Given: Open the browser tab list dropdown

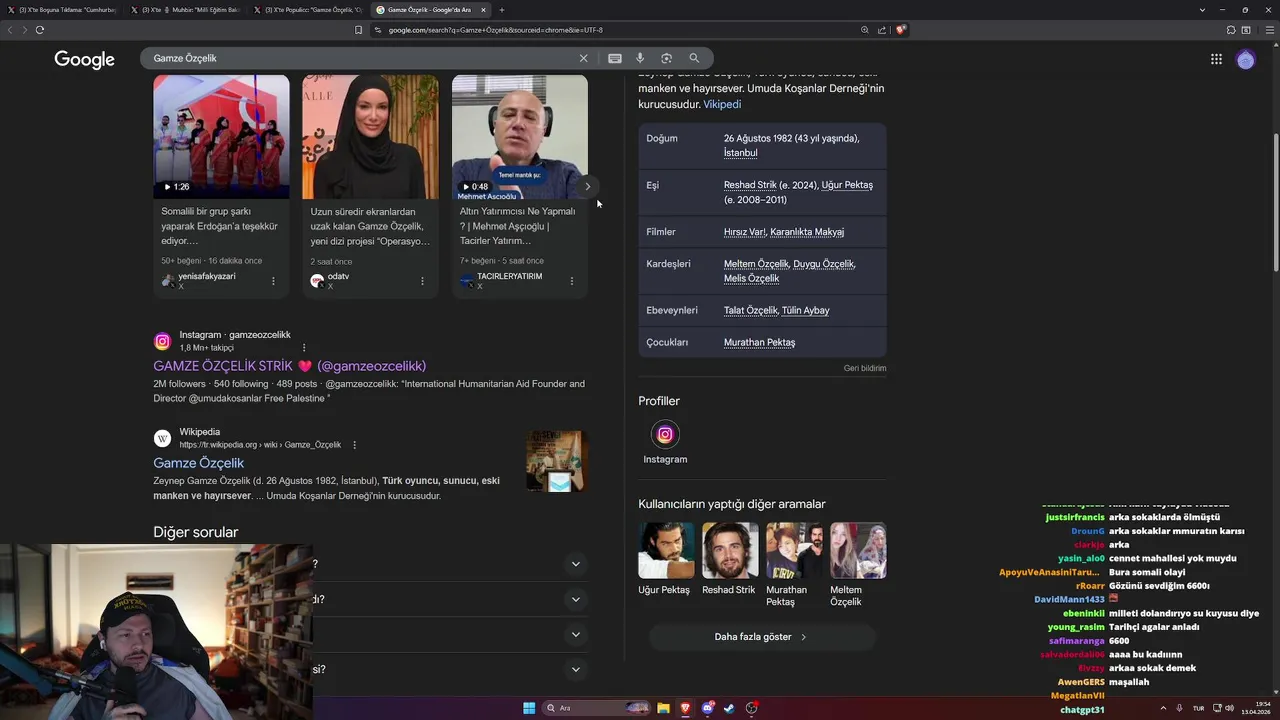Looking at the screenshot, I should pos(1202,10).
